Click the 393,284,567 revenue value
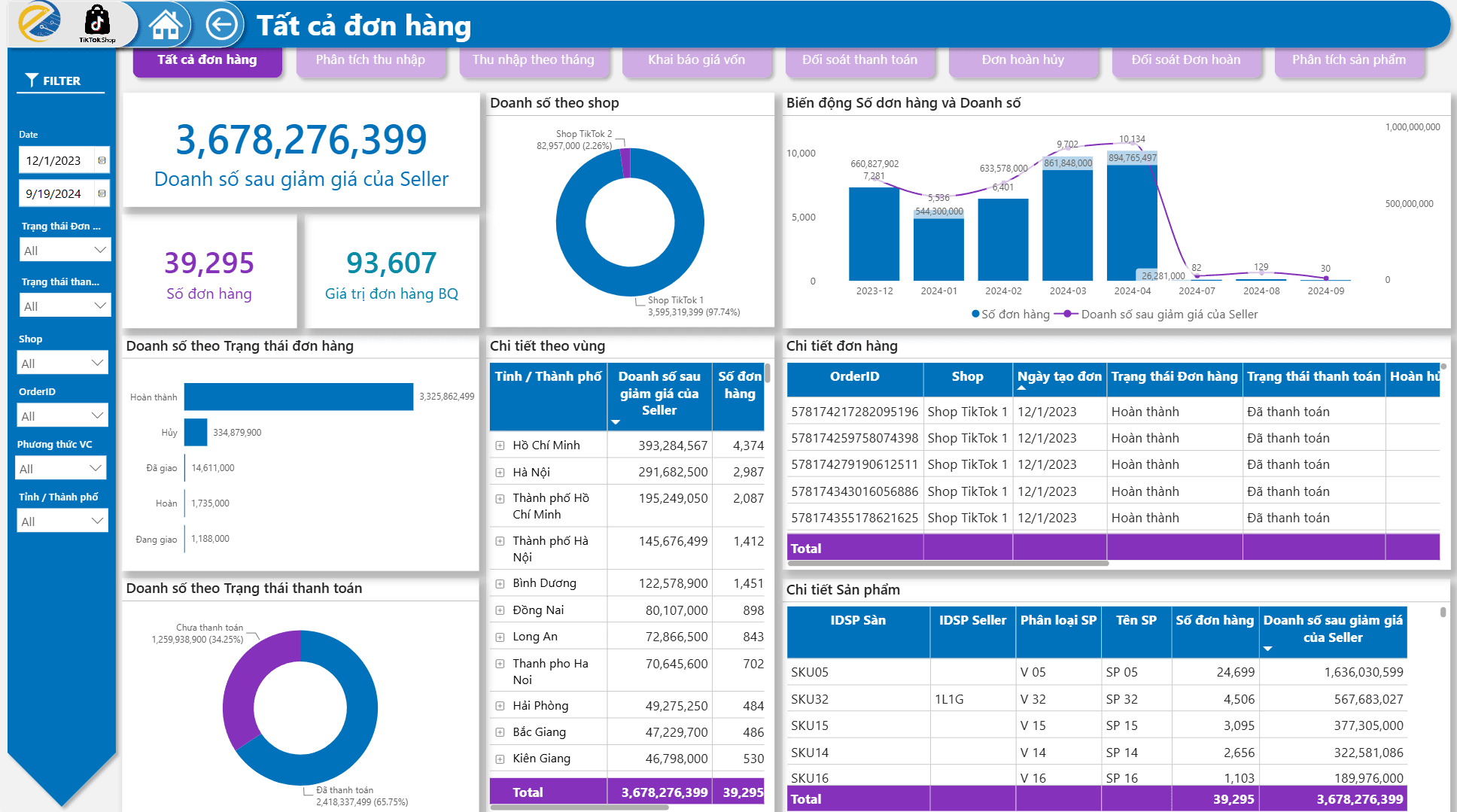Viewport: 1457px width, 812px height. pos(673,446)
